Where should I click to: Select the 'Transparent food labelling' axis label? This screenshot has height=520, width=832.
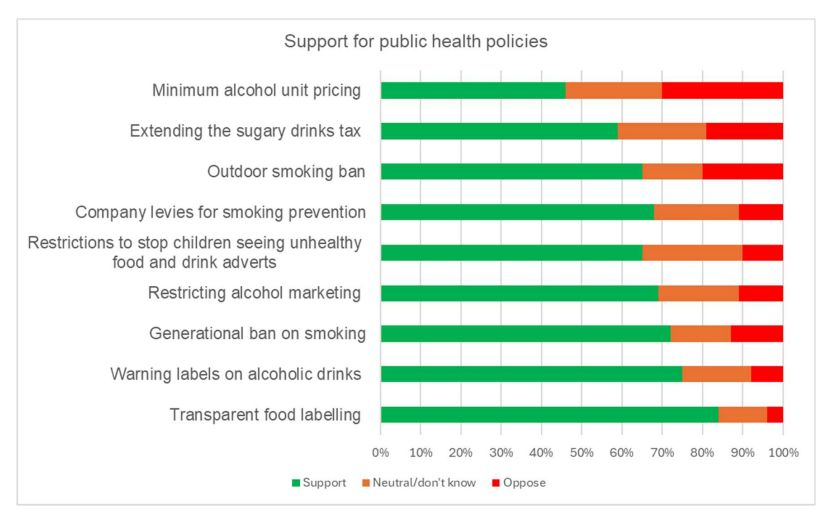coord(265,415)
